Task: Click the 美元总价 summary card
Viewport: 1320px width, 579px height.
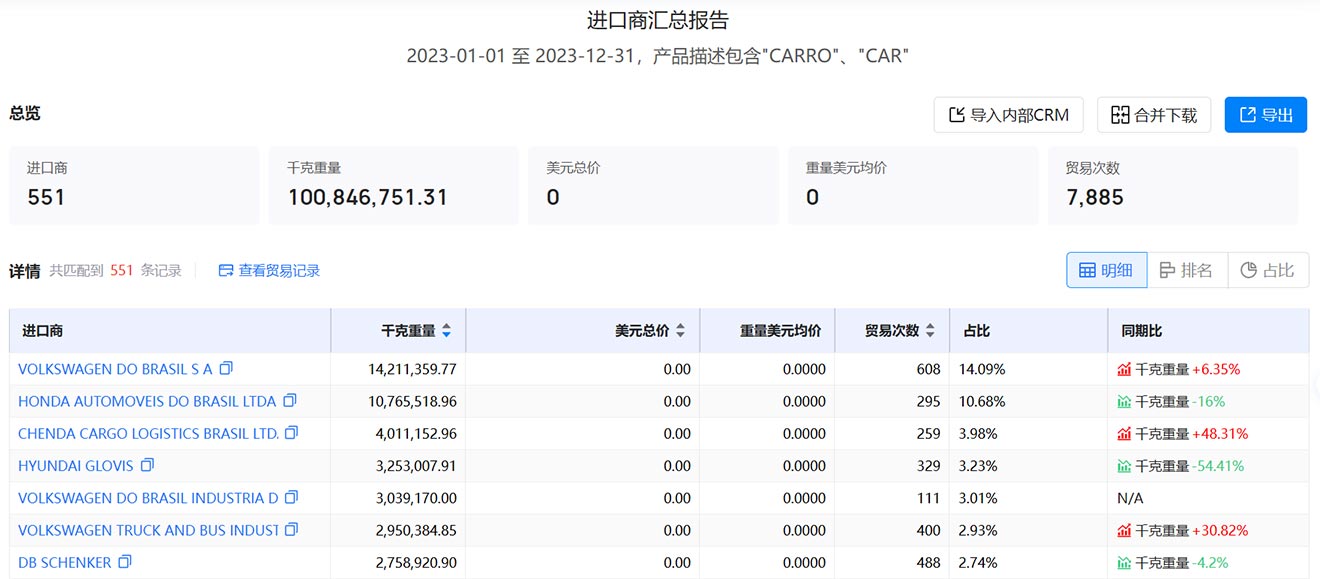Action: (x=654, y=185)
